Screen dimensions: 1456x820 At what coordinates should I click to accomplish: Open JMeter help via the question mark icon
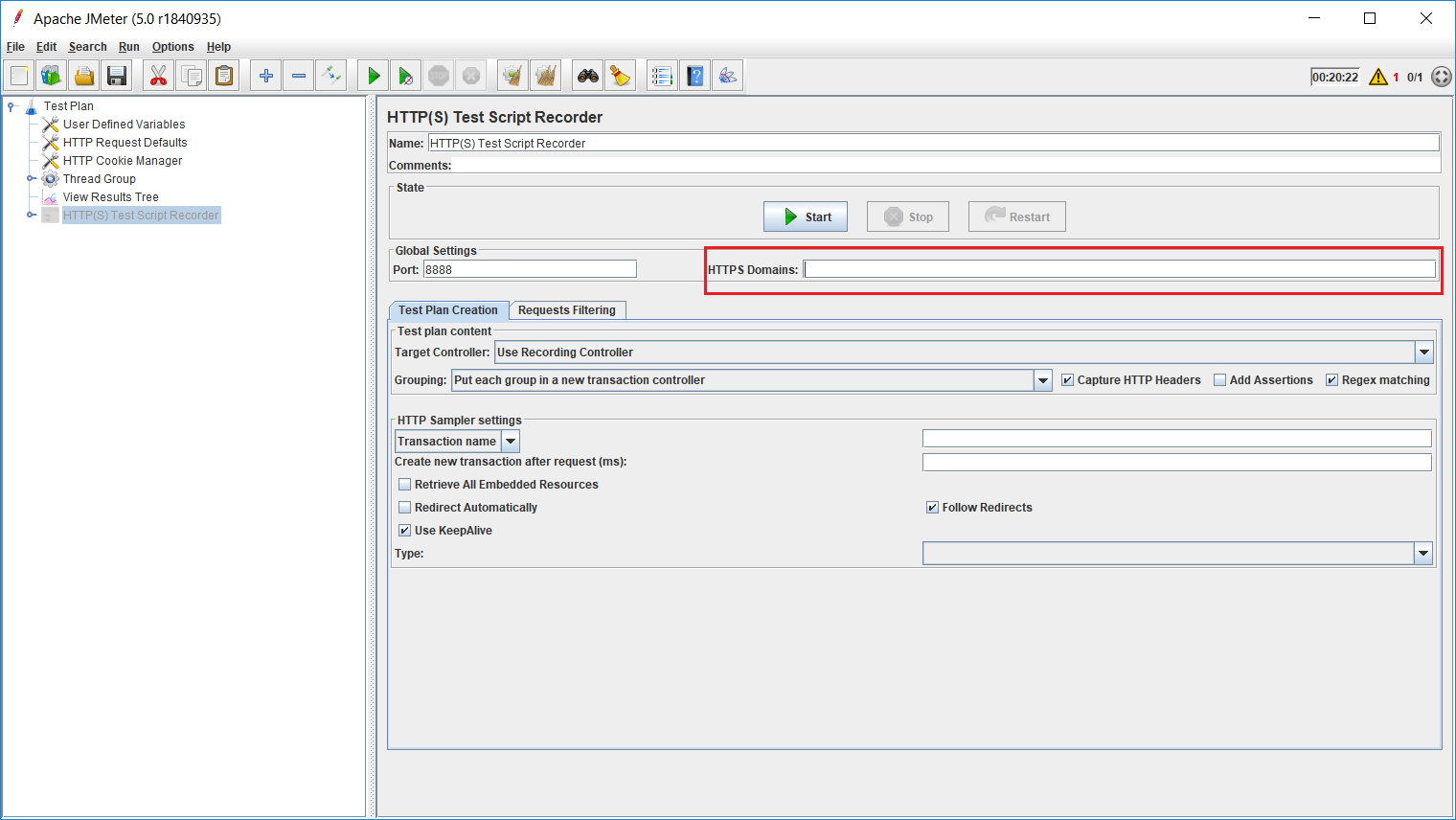[x=694, y=75]
